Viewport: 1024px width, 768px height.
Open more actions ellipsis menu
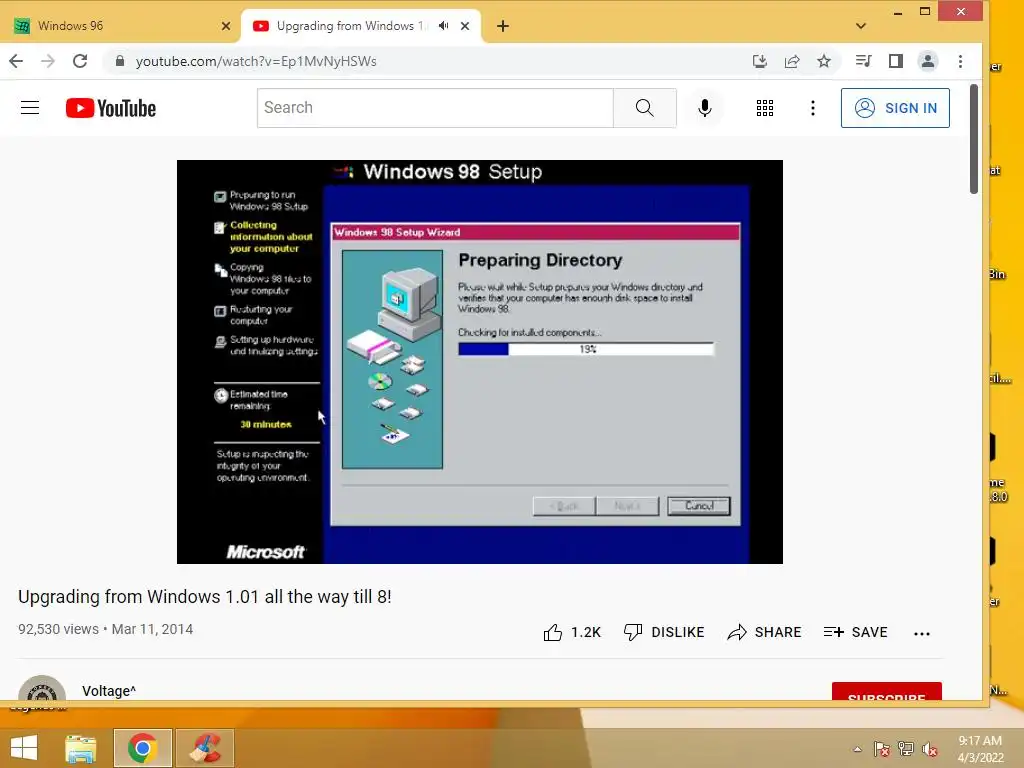coord(921,633)
